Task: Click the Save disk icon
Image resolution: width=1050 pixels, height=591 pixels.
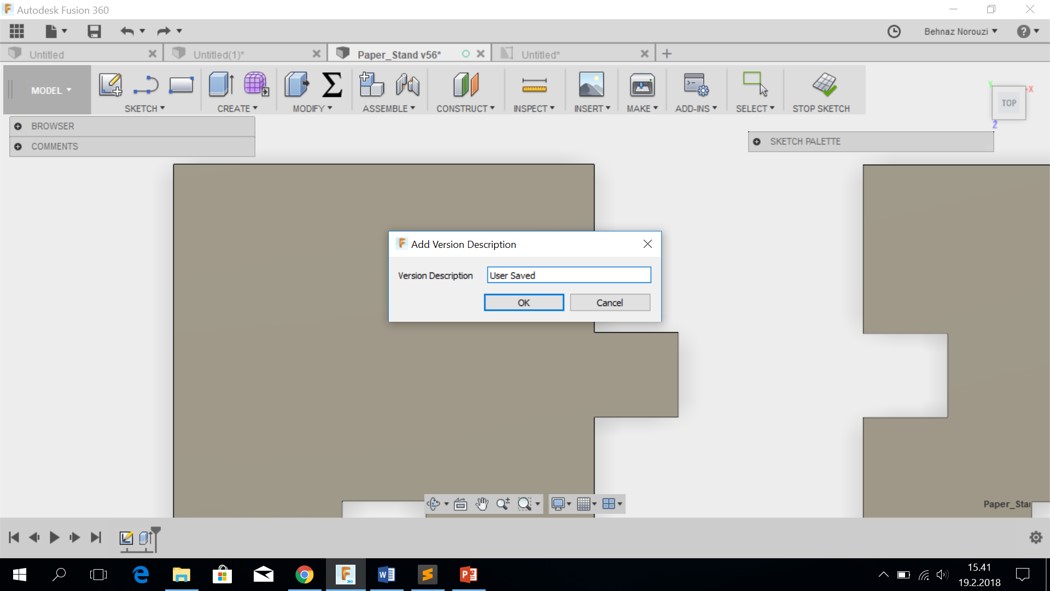Action: 94,31
